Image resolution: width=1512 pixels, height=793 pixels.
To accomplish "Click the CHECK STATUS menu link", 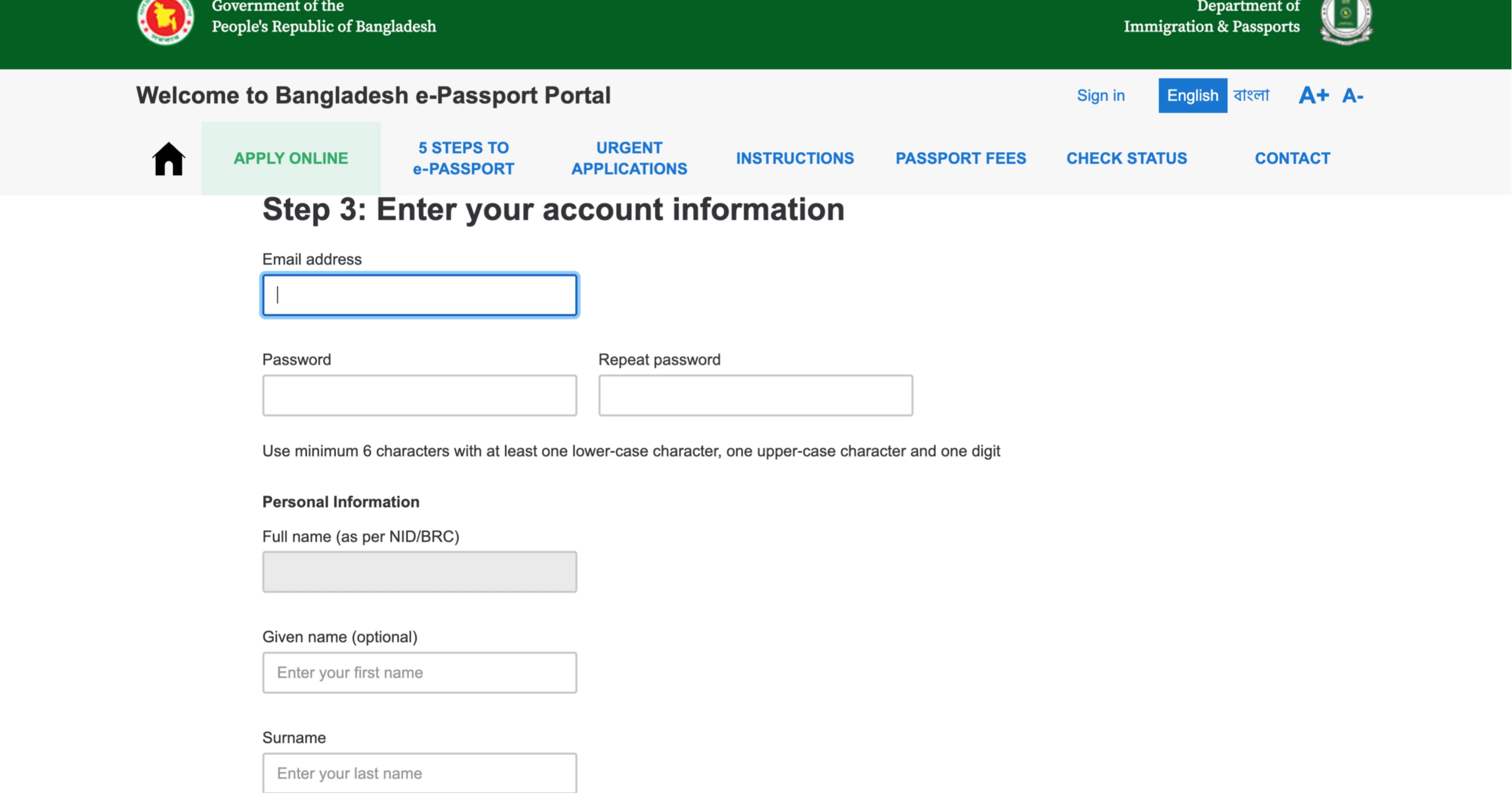I will click(x=1126, y=158).
